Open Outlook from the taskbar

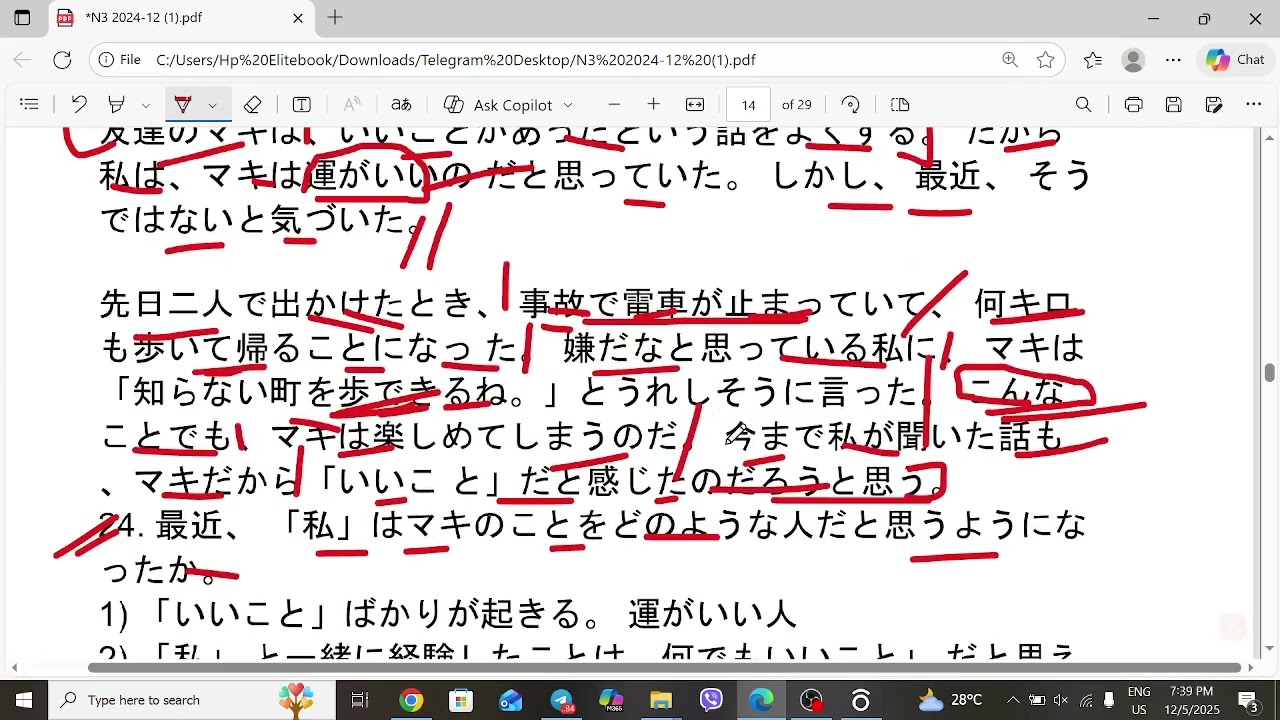511,700
